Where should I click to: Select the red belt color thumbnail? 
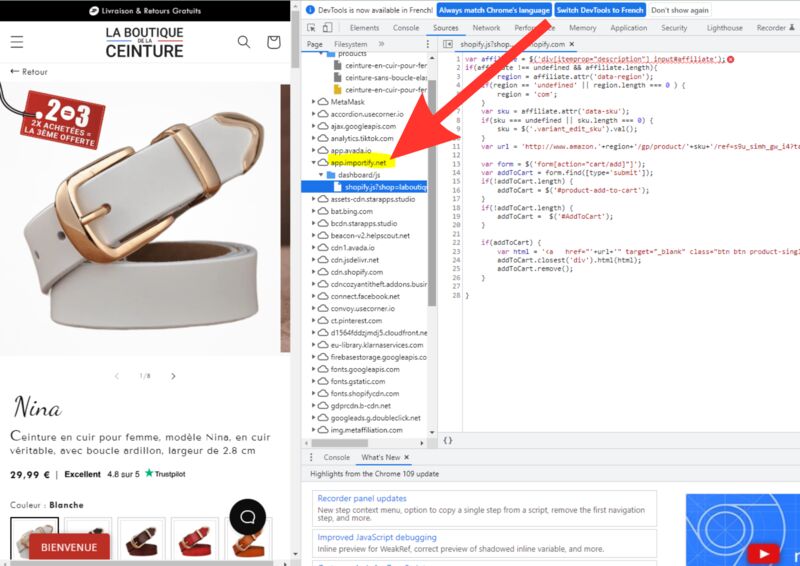click(195, 539)
